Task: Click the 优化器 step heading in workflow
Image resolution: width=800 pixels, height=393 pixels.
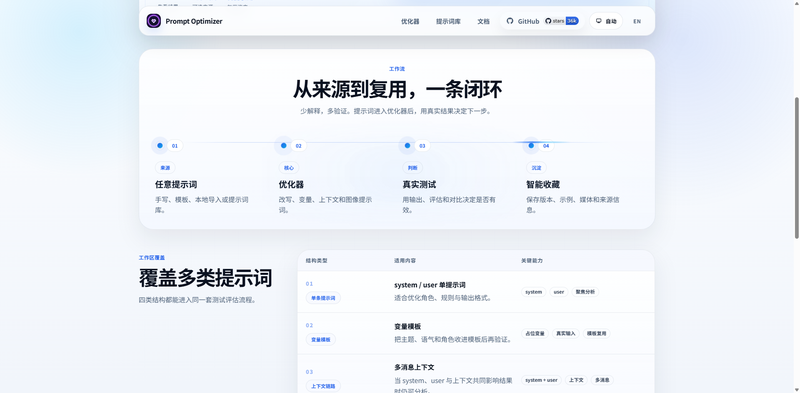Action: click(x=291, y=184)
